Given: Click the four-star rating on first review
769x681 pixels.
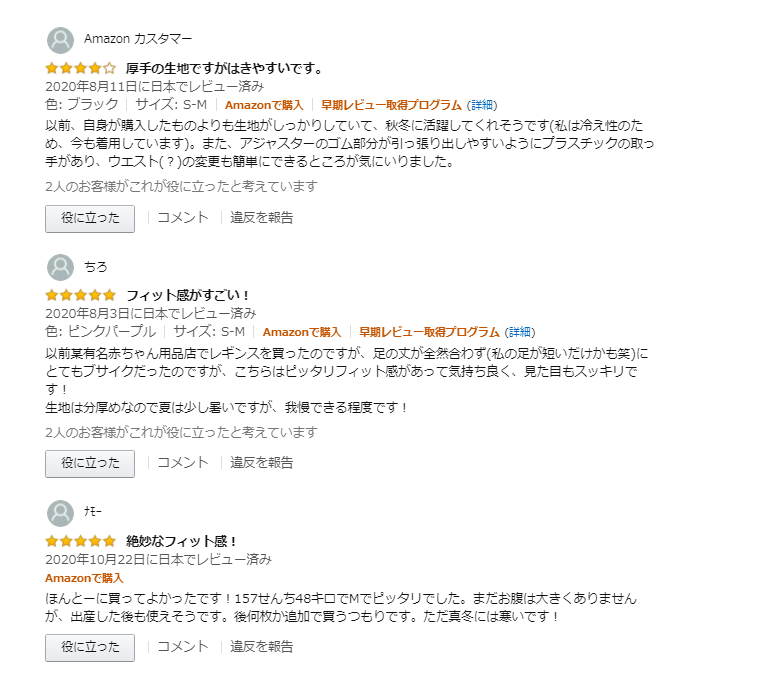Looking at the screenshot, I should click(80, 69).
